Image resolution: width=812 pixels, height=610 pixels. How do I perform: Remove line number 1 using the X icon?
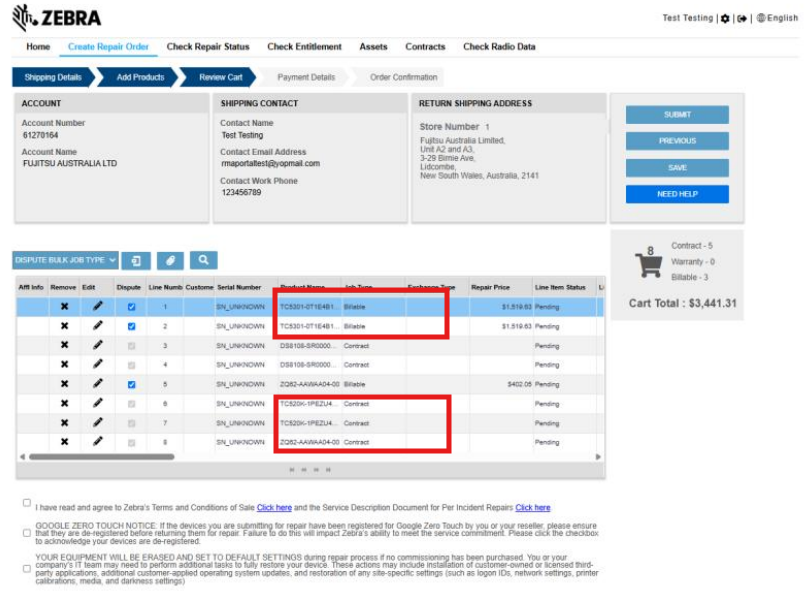tap(64, 307)
